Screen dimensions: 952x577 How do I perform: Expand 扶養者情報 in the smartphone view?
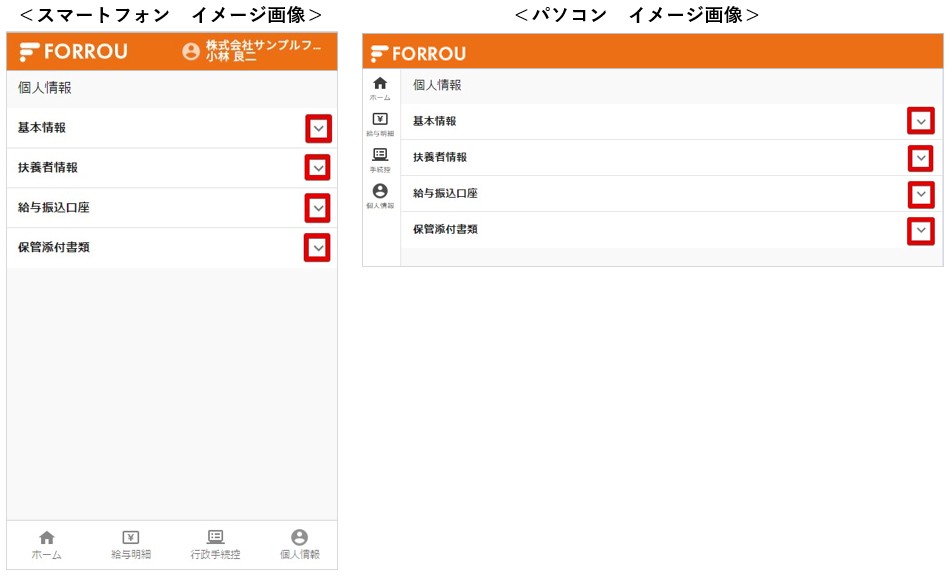(318, 168)
